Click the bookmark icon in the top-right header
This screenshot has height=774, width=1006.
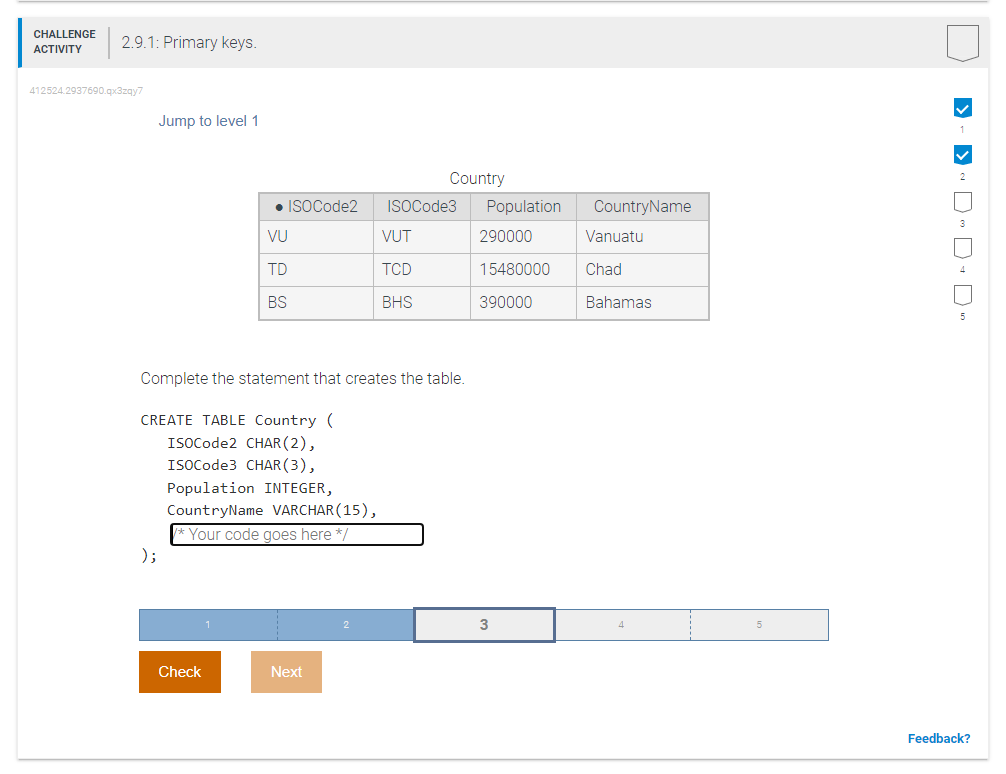click(x=962, y=42)
